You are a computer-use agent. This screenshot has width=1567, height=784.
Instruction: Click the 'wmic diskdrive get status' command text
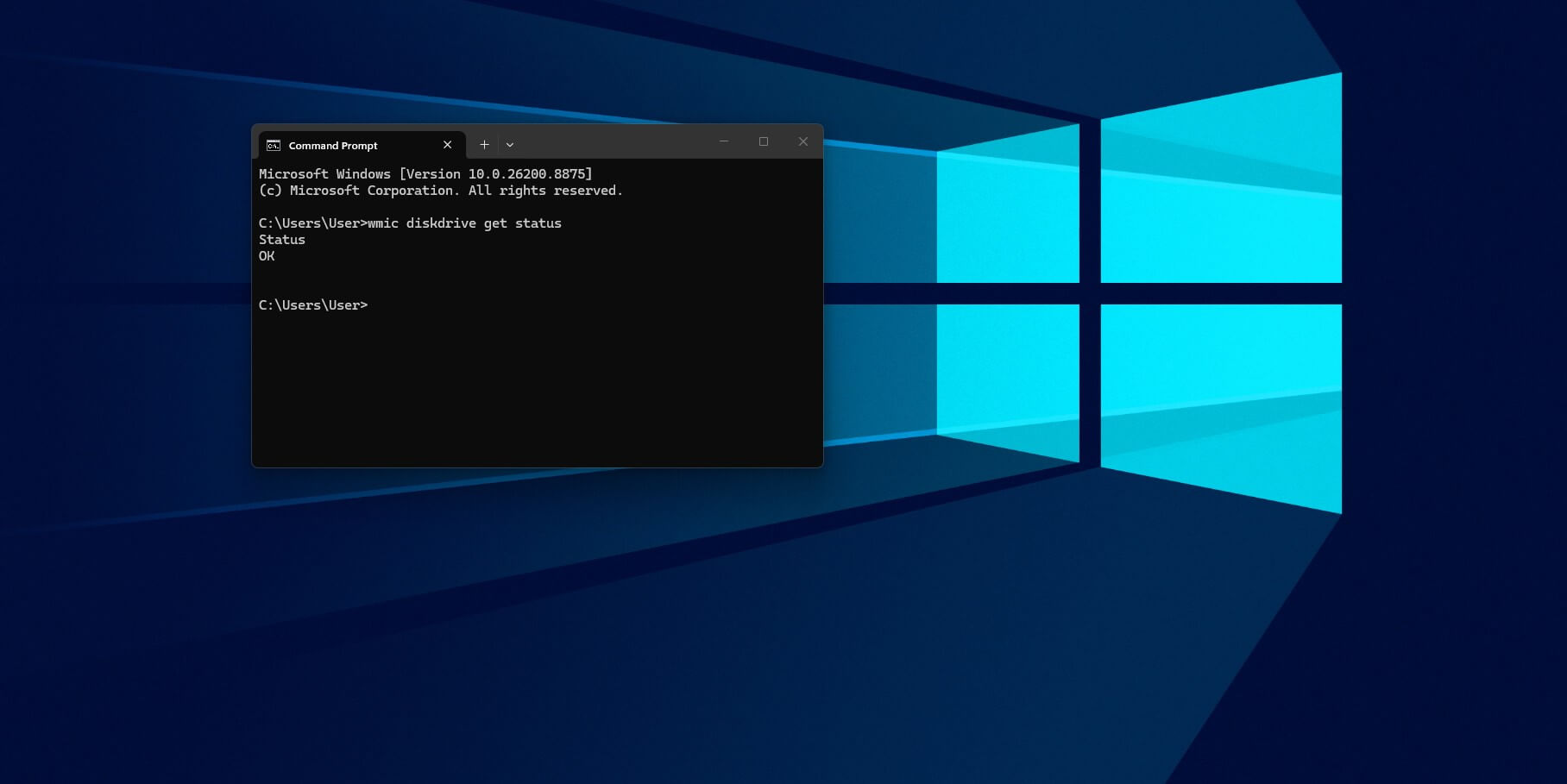[x=465, y=223]
